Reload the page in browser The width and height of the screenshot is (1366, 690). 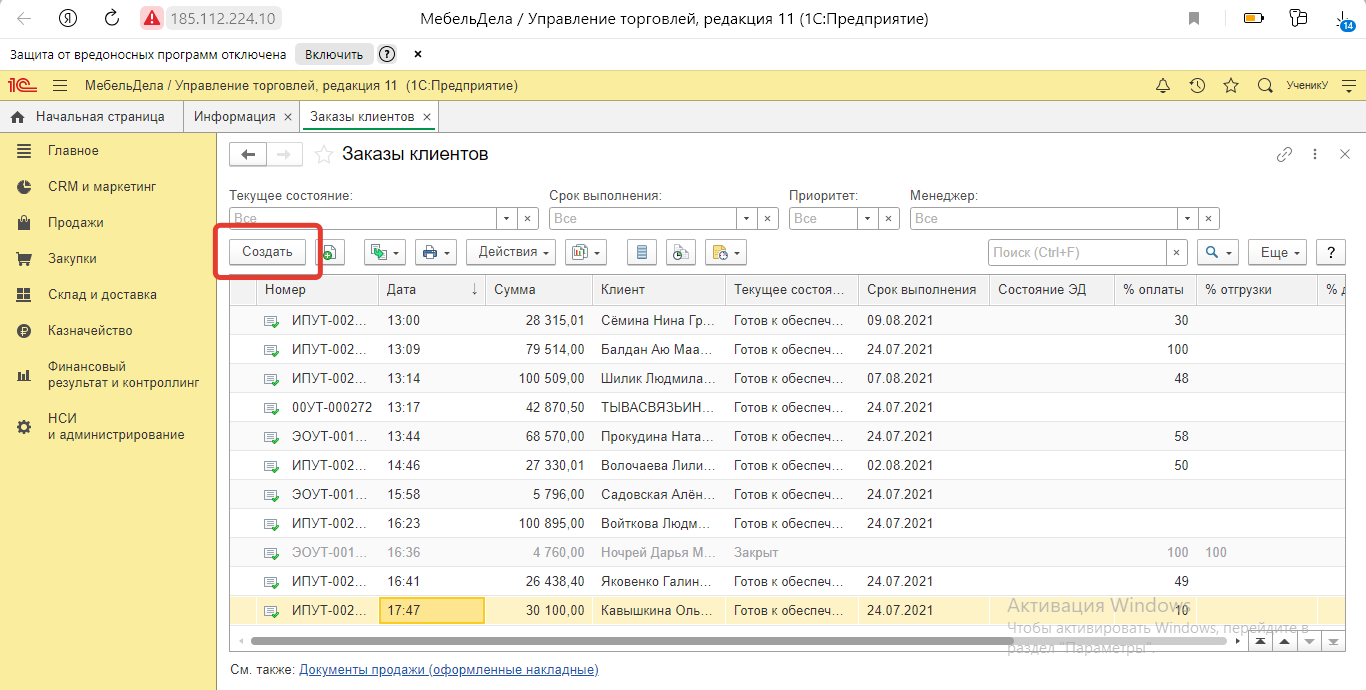[x=112, y=18]
